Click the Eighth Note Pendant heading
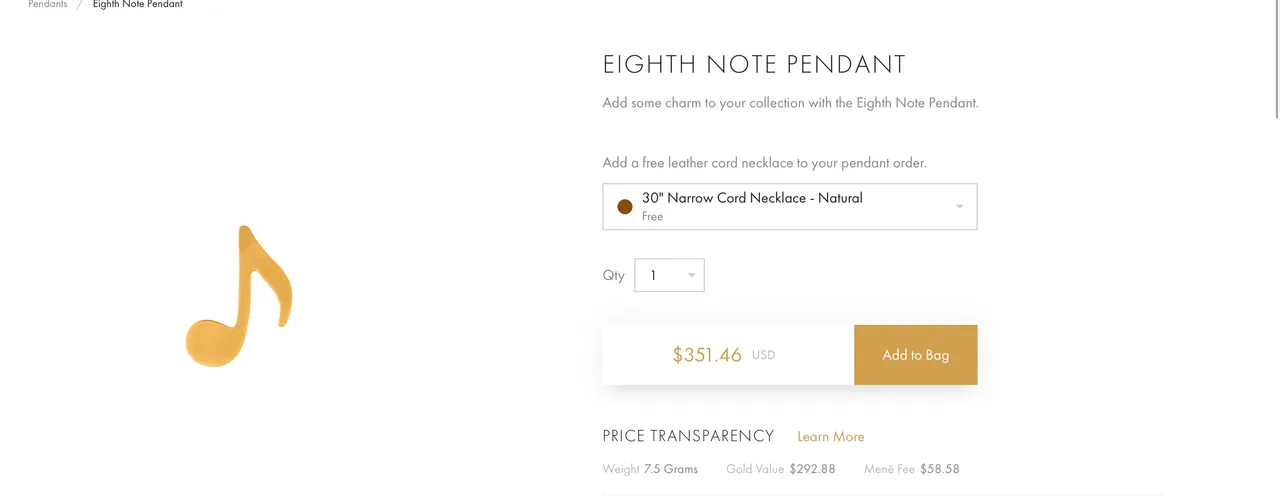1280x504 pixels. click(754, 65)
